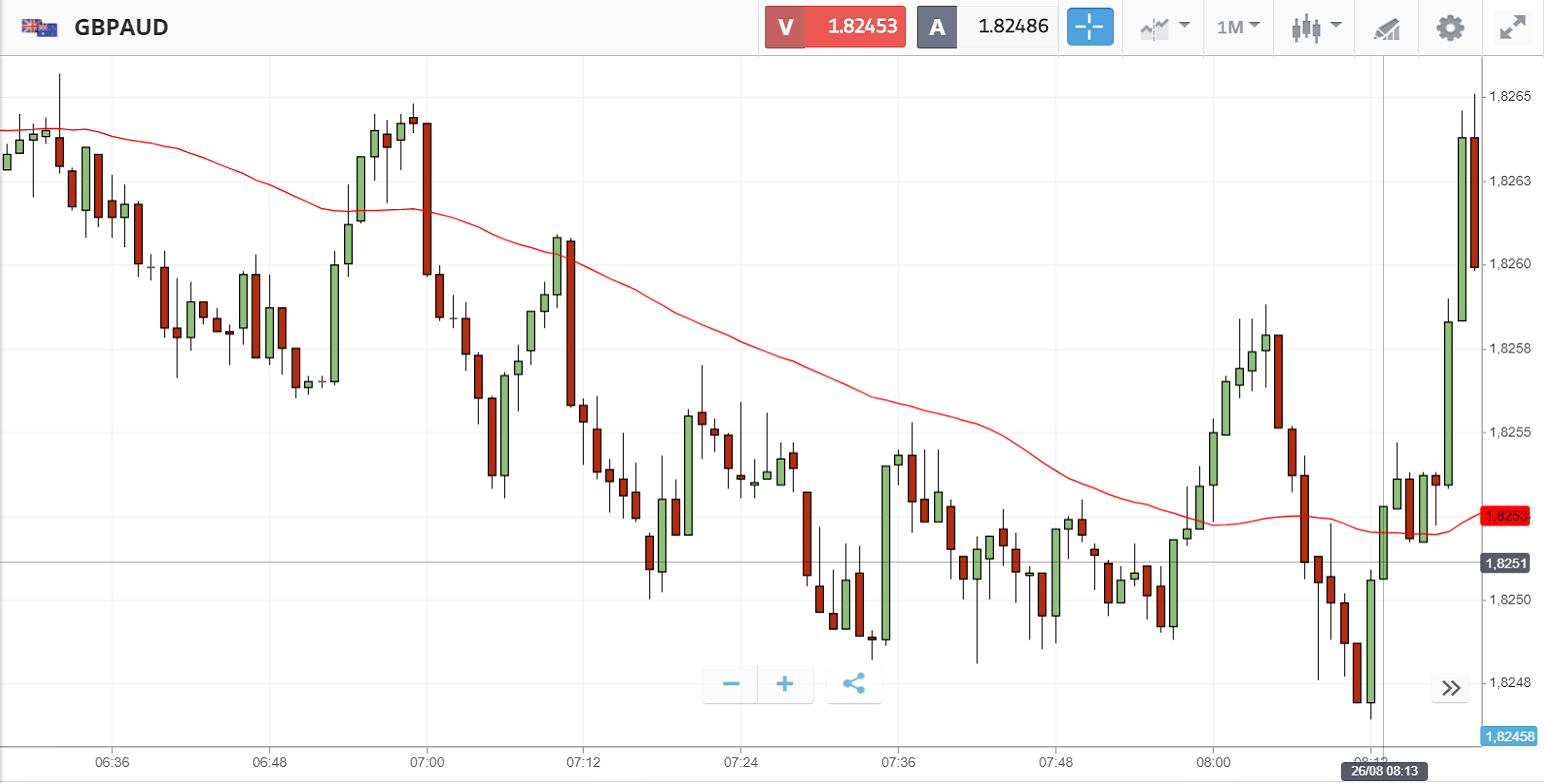Screen dimensions: 1544x783
Task: Click the buy price 1.82486 button
Action: [987, 27]
